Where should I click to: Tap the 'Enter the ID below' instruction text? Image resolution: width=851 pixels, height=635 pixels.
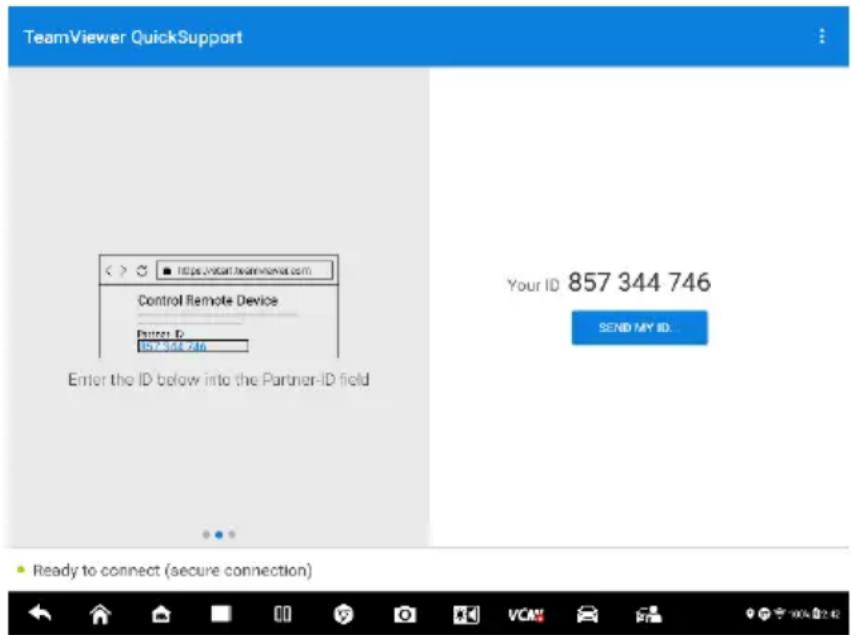pos(219,379)
